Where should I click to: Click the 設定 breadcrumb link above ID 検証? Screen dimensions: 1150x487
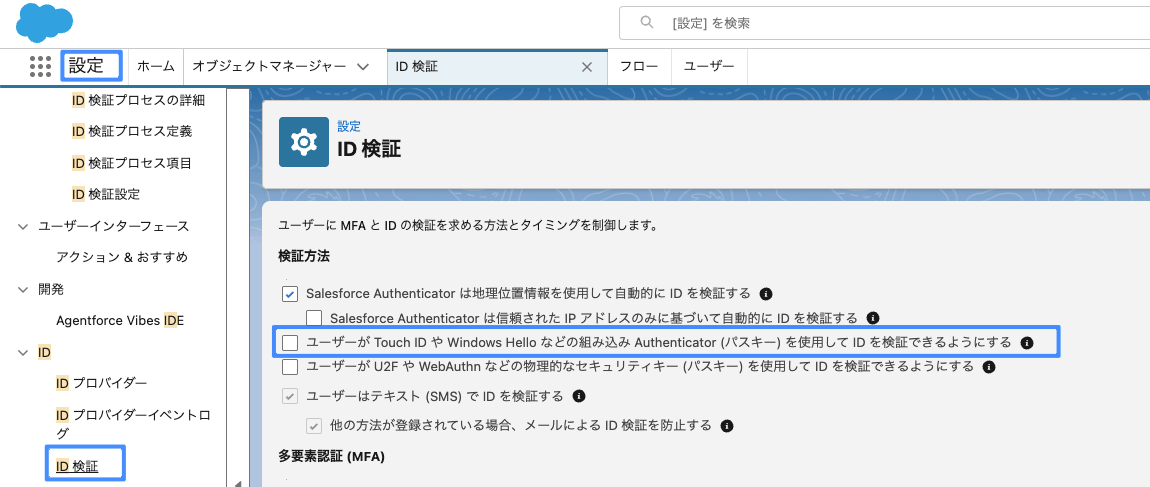348,126
